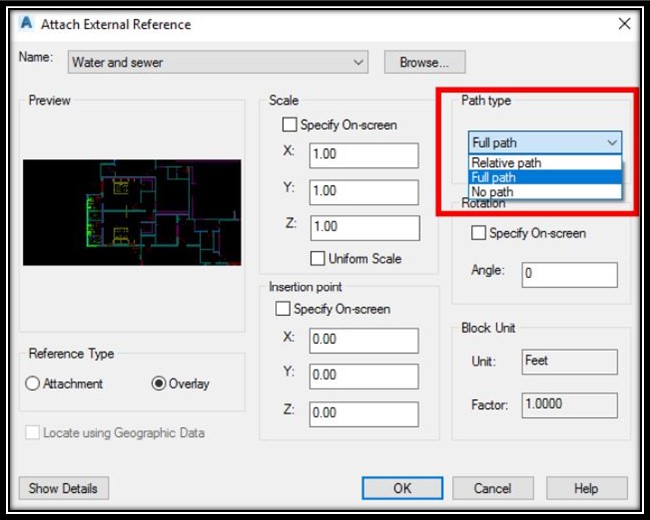Click the Browse... button
This screenshot has height=520, width=650.
pos(424,62)
